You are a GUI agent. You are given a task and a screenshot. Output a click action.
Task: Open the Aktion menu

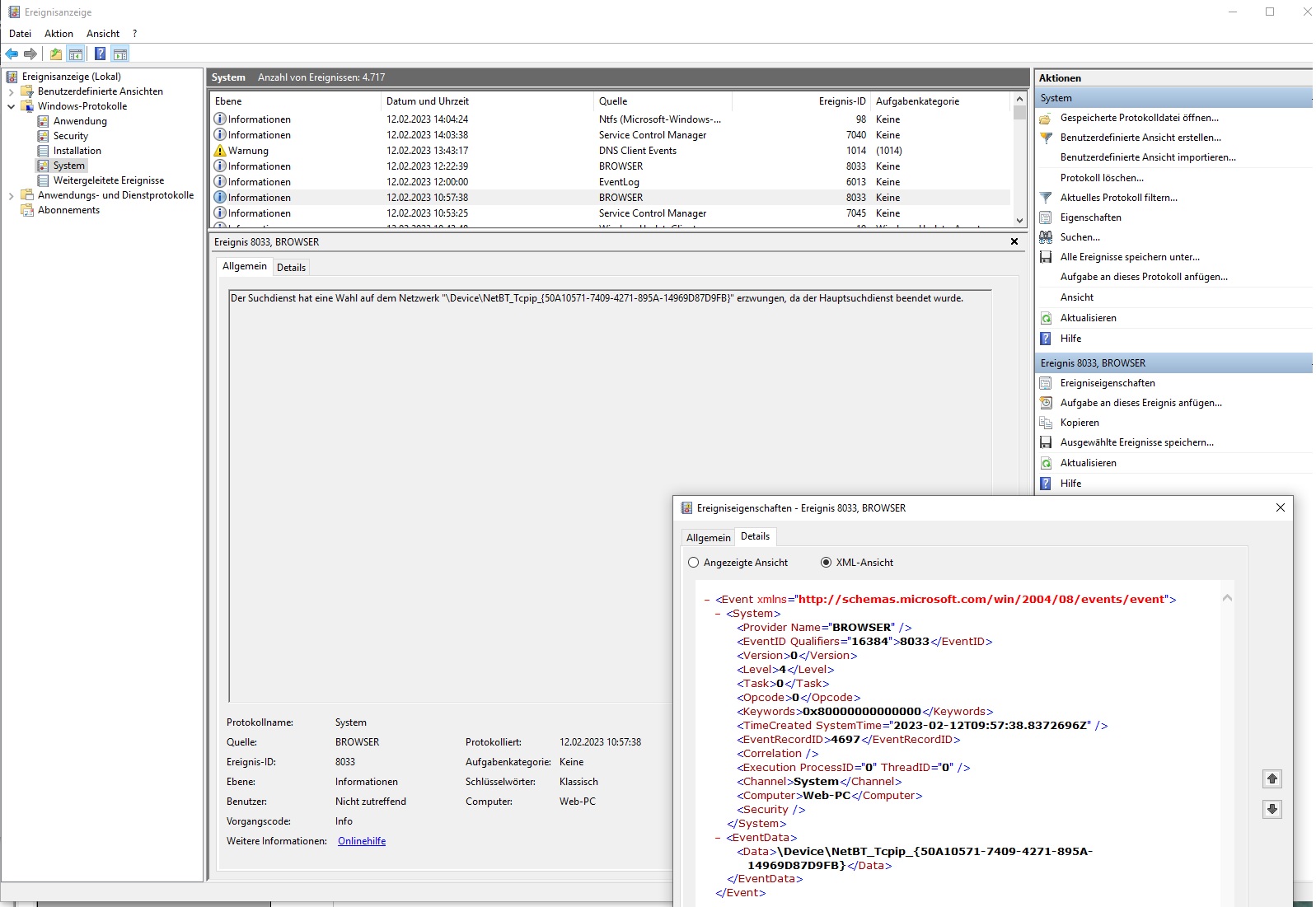pyautogui.click(x=59, y=34)
